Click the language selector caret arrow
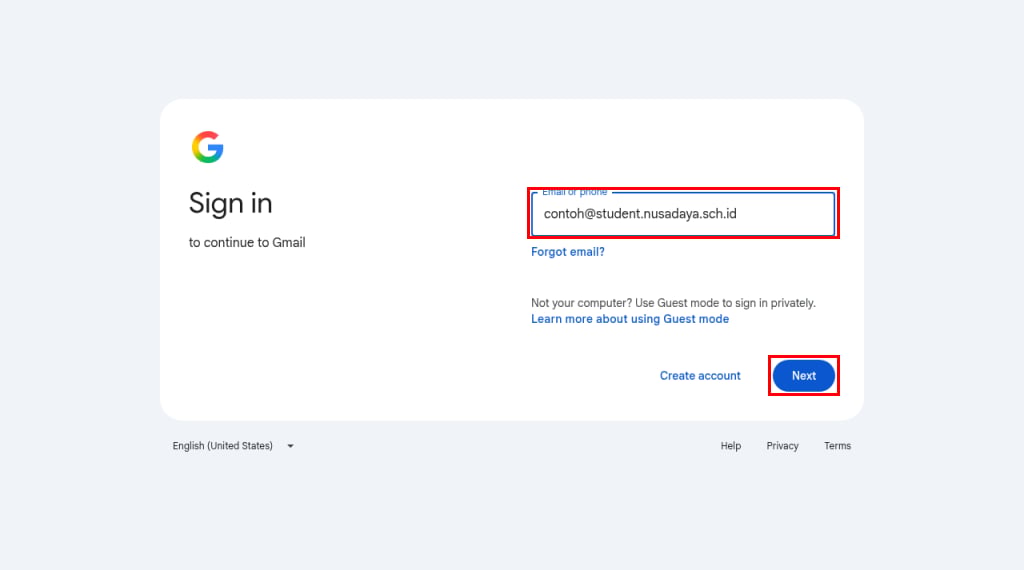This screenshot has height=570, width=1024. click(x=291, y=446)
